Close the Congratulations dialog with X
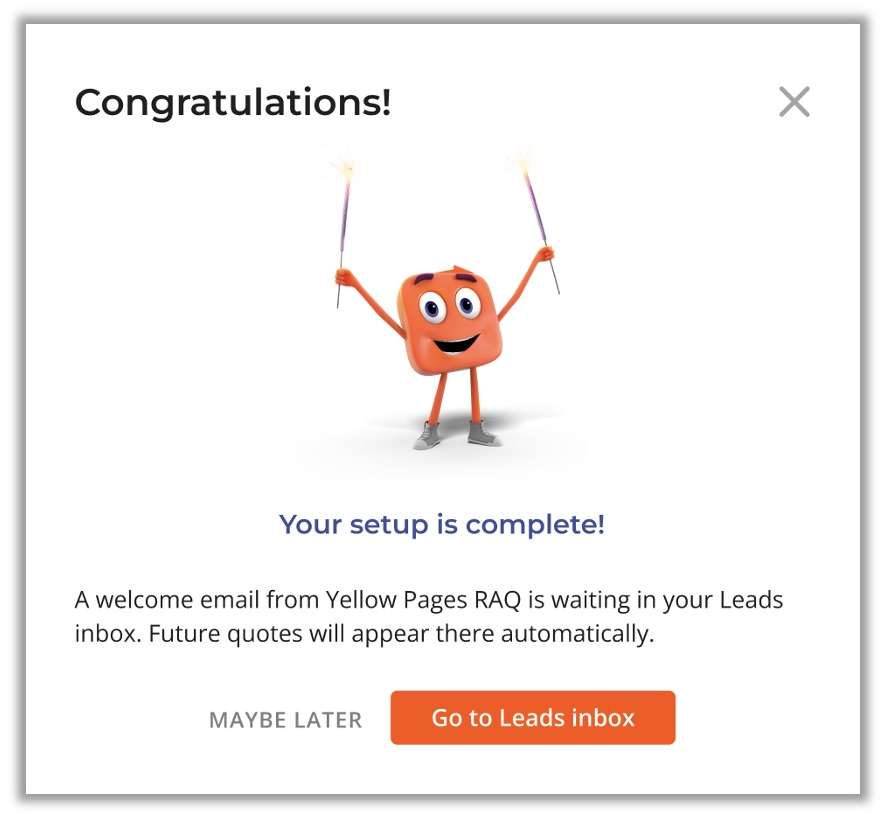The height and width of the screenshot is (814, 882). tap(794, 102)
